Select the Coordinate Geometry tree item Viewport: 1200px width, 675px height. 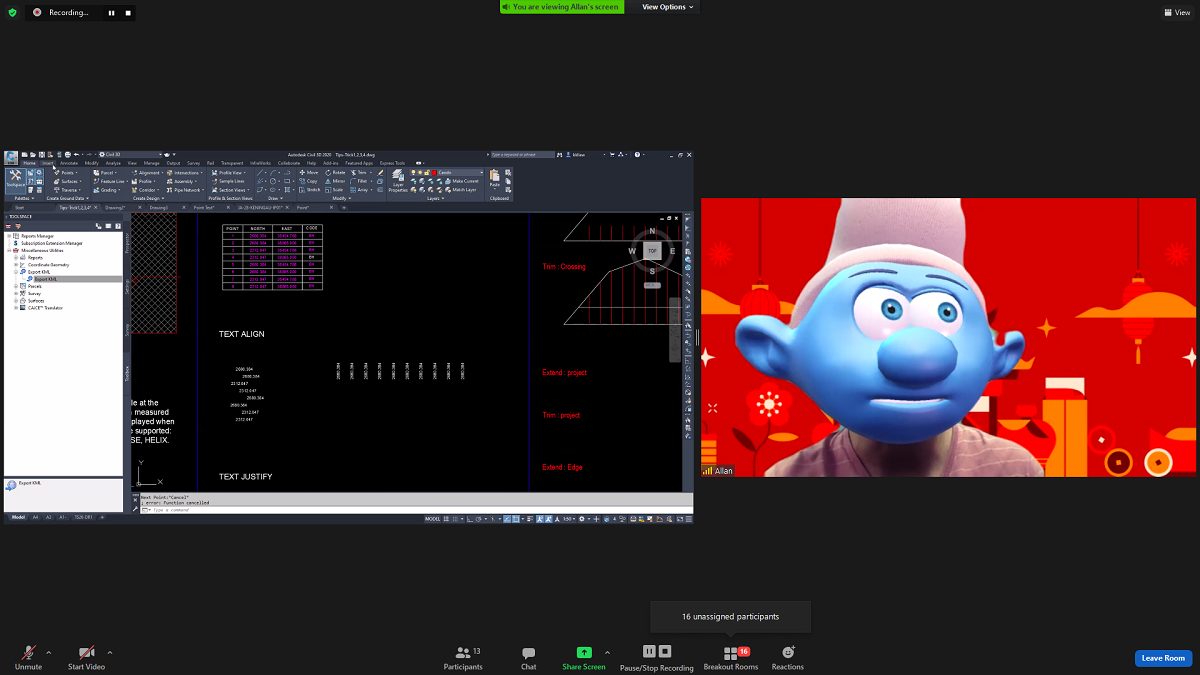click(50, 264)
